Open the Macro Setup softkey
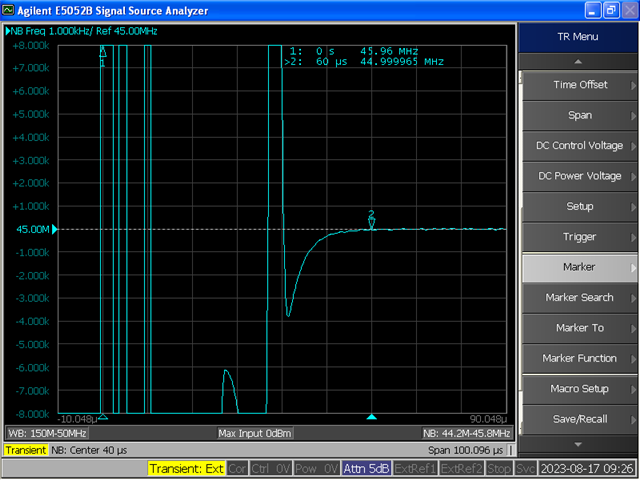Screen dimensions: 640x480 point(580,389)
